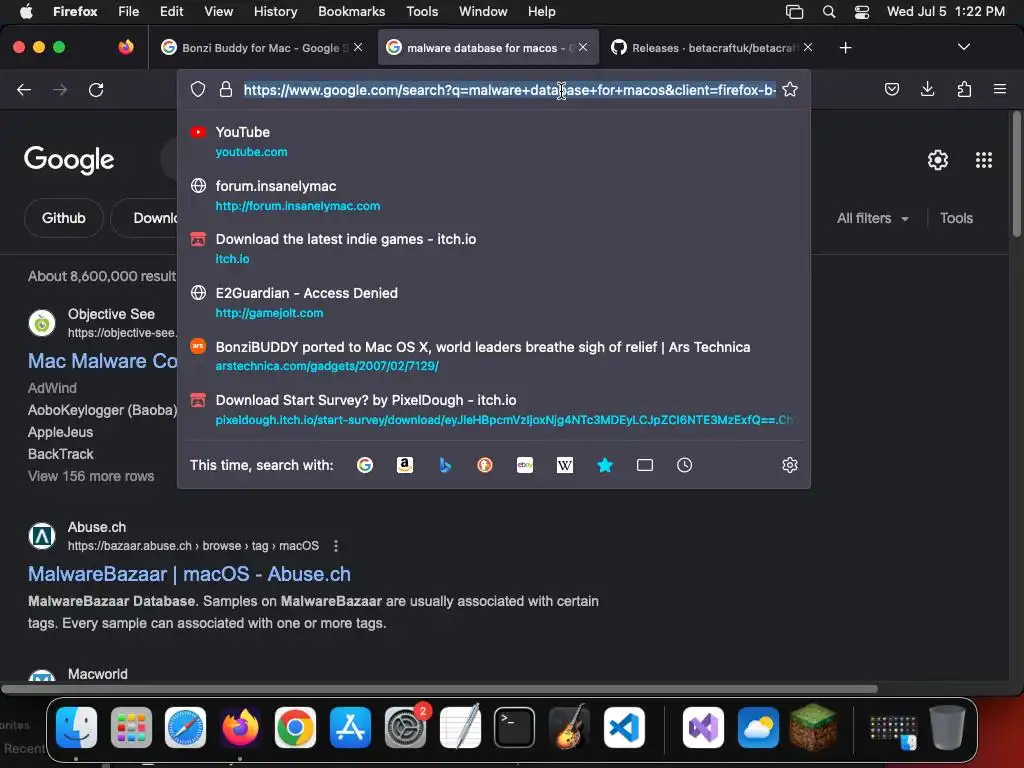Open the Tools menu in menu bar
This screenshot has width=1024, height=768.
(x=422, y=12)
